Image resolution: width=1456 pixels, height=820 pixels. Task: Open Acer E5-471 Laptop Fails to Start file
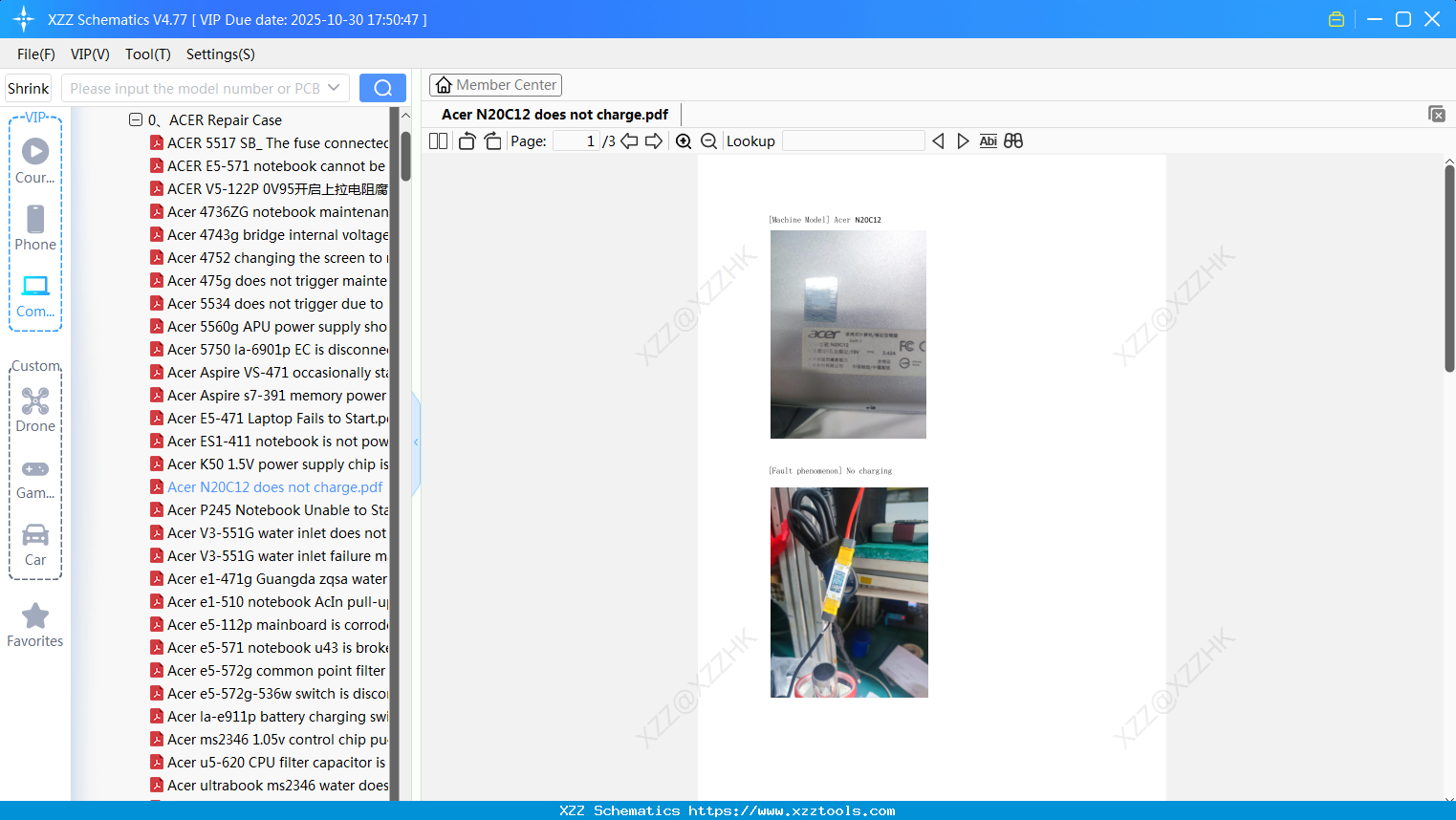(x=277, y=418)
